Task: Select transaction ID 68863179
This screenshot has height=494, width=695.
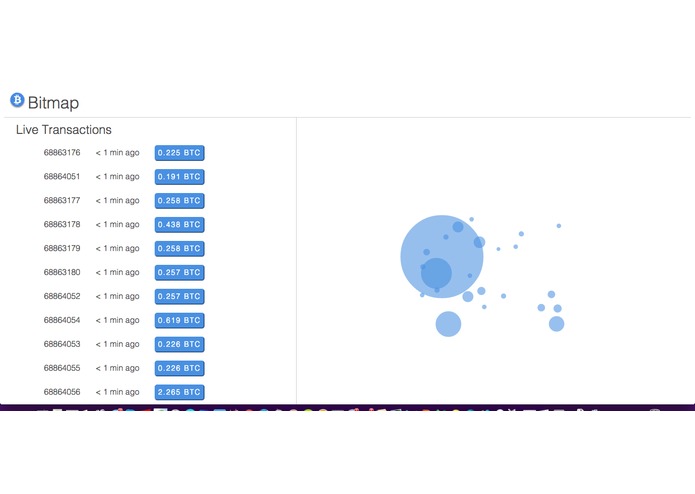Action: coord(62,248)
